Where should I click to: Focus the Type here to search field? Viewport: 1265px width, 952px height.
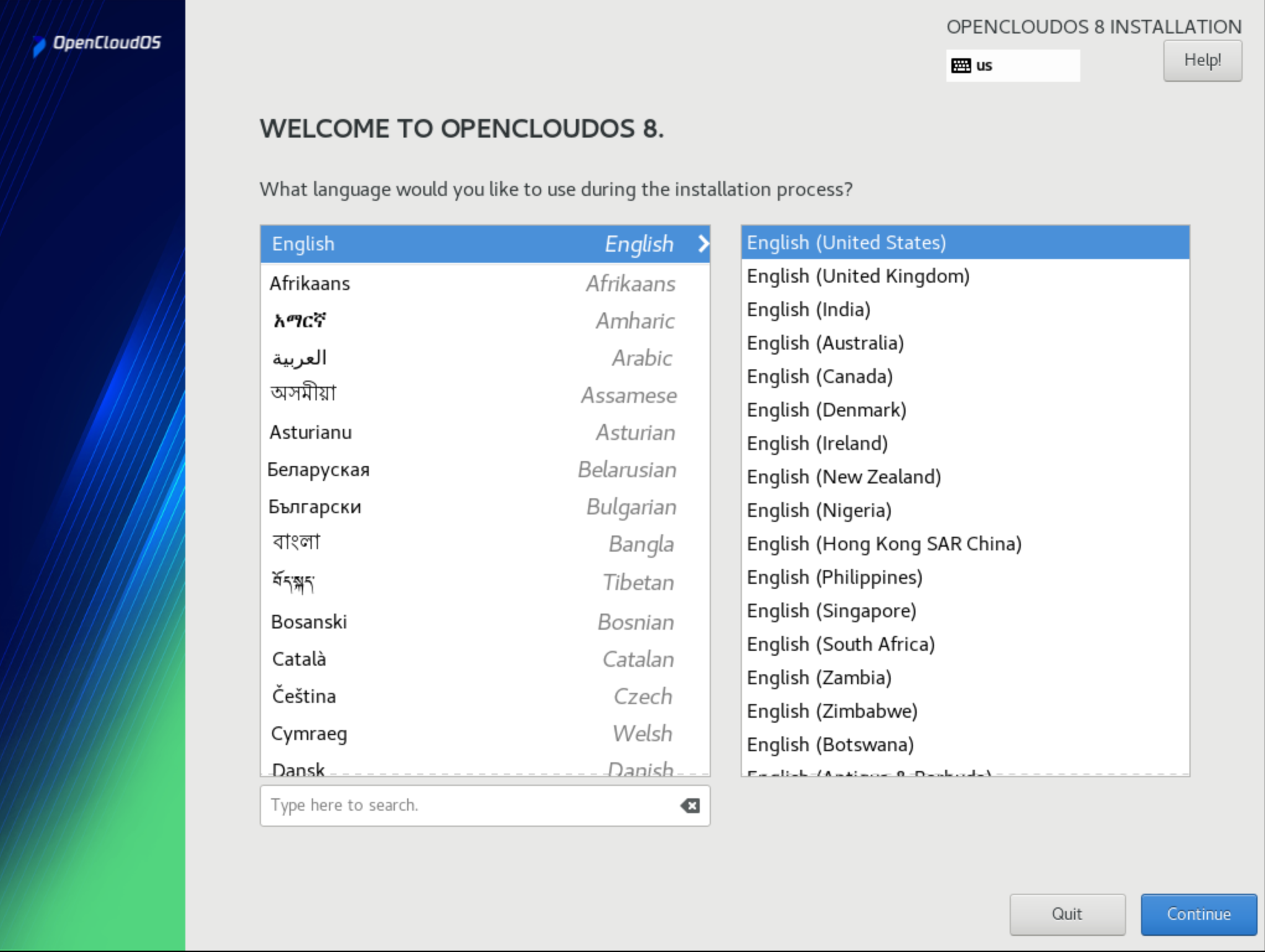pyautogui.click(x=485, y=805)
